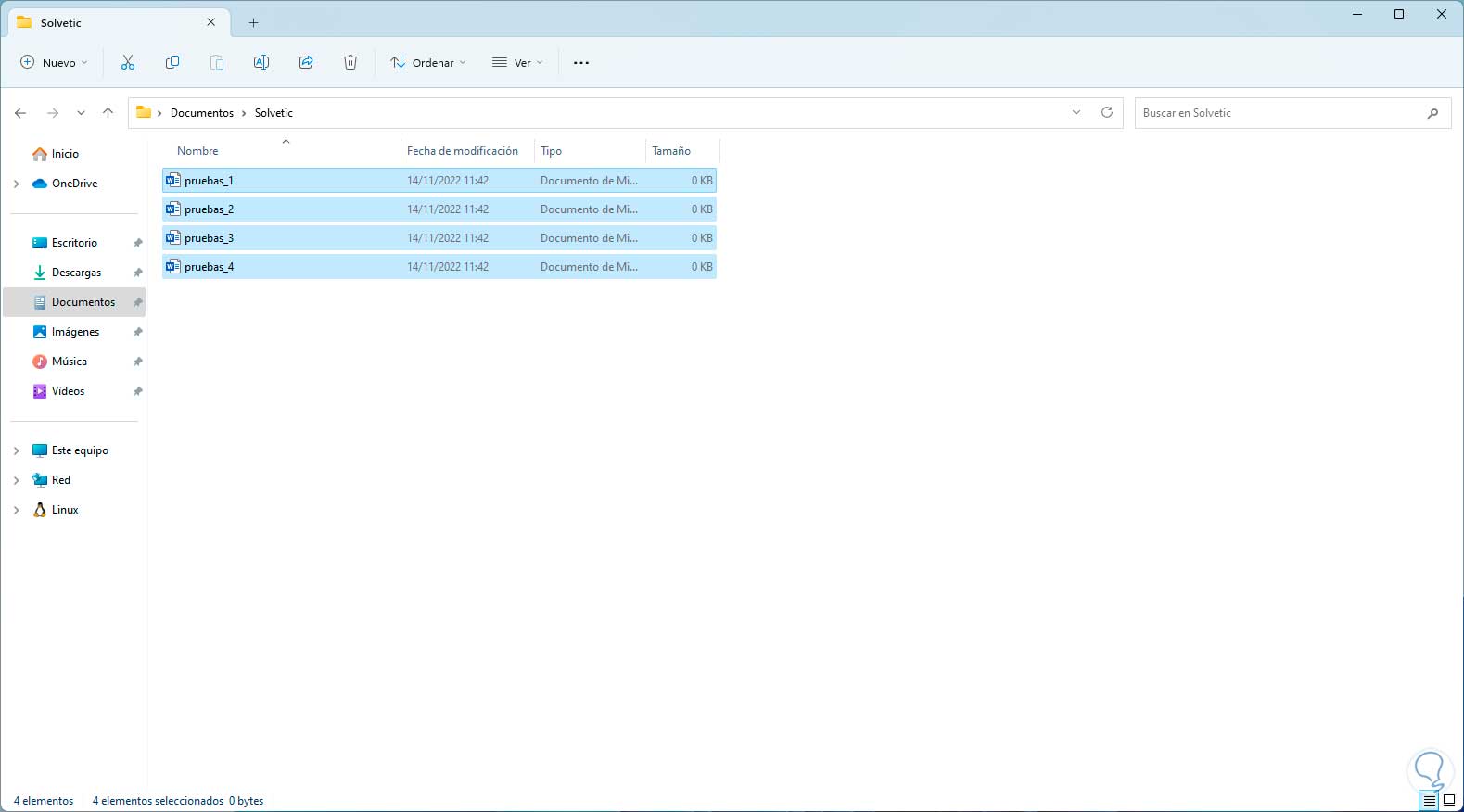Click the Rename icon in toolbar

tap(261, 62)
